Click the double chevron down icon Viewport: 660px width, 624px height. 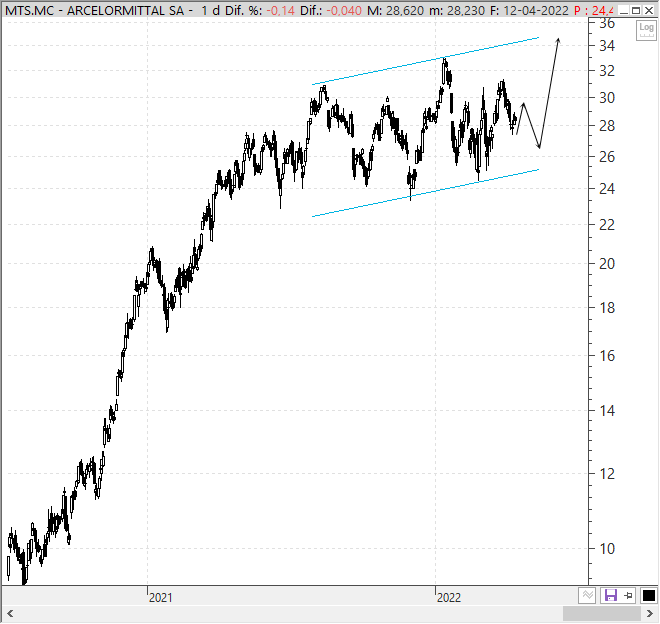tap(587, 595)
